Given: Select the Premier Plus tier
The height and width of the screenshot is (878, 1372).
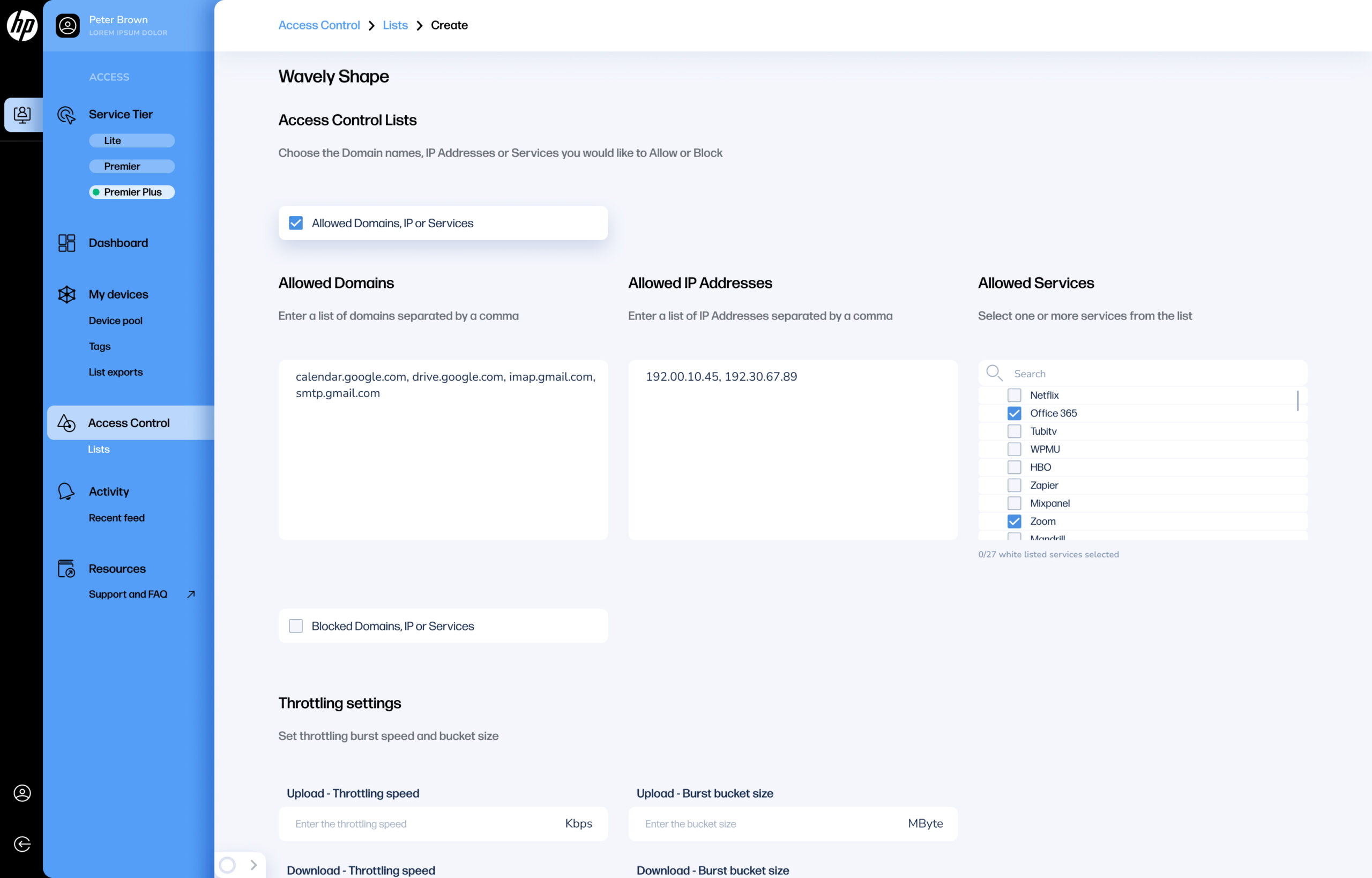Looking at the screenshot, I should (x=132, y=192).
